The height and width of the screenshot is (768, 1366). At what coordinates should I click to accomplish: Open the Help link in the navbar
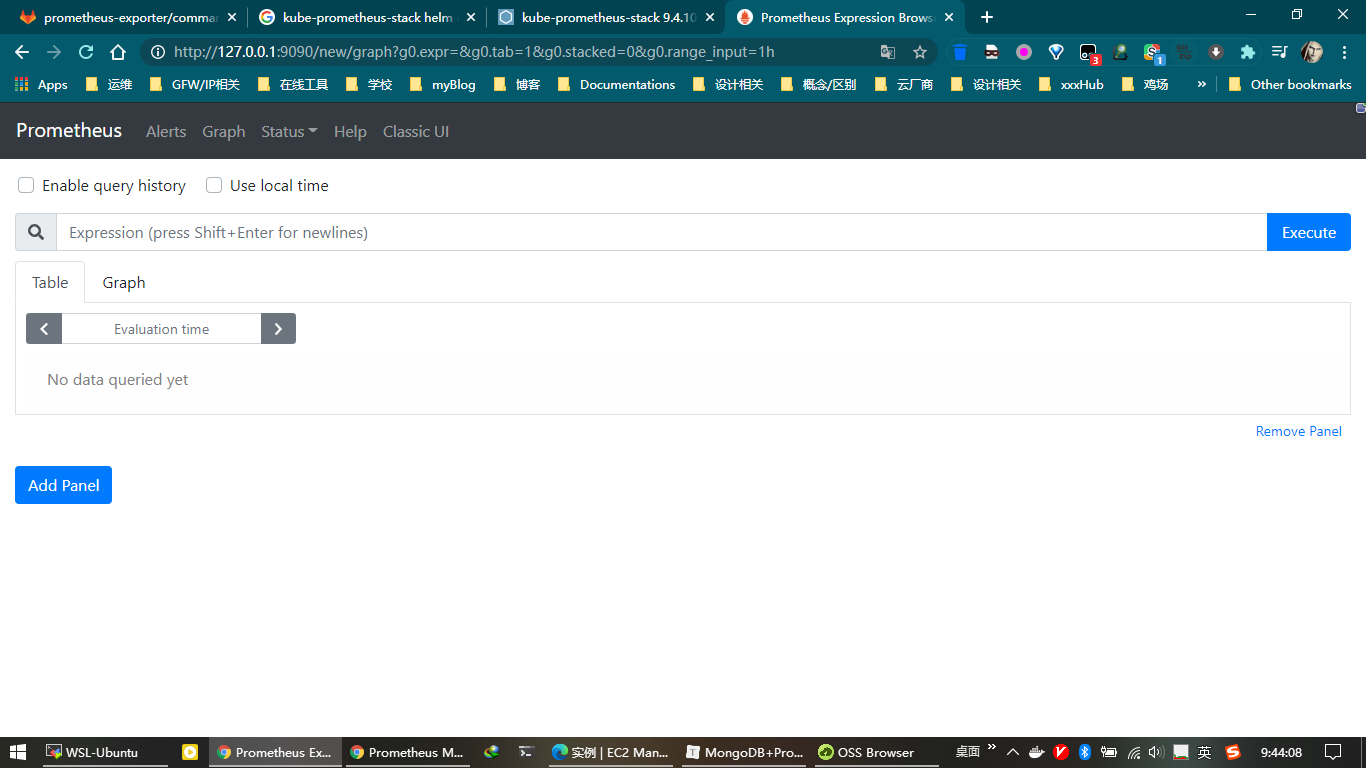click(x=350, y=131)
